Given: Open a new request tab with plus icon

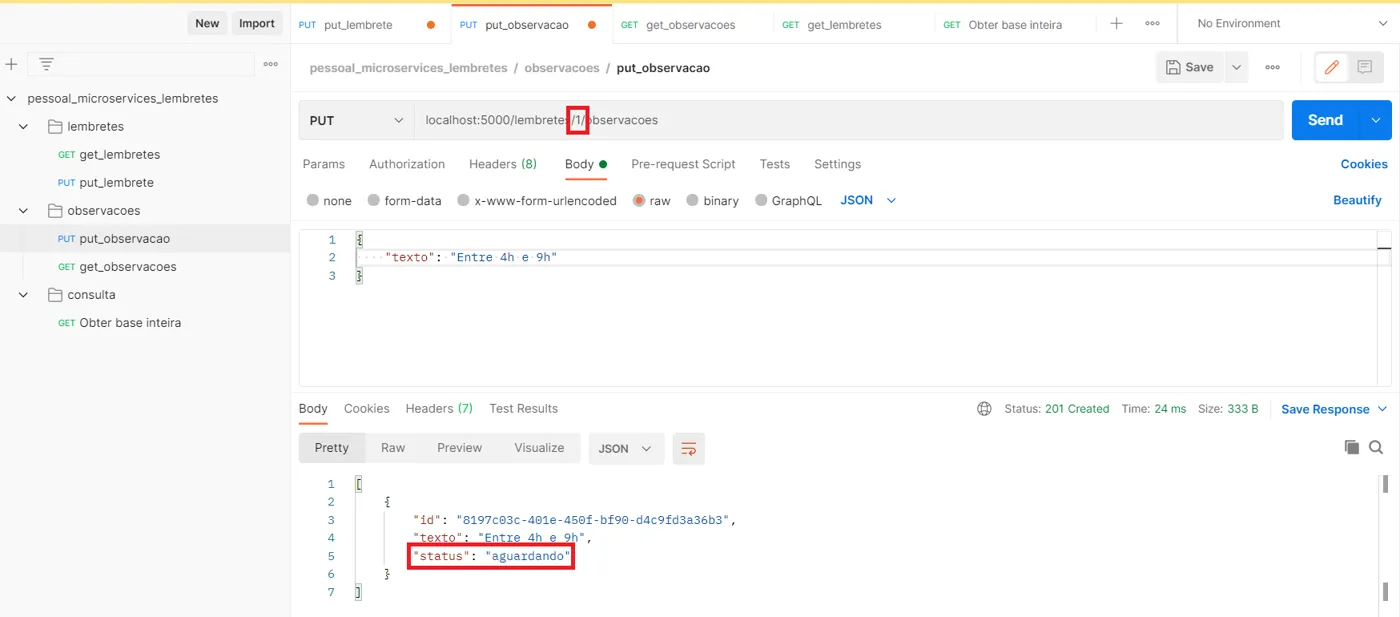Looking at the screenshot, I should click(x=1117, y=23).
